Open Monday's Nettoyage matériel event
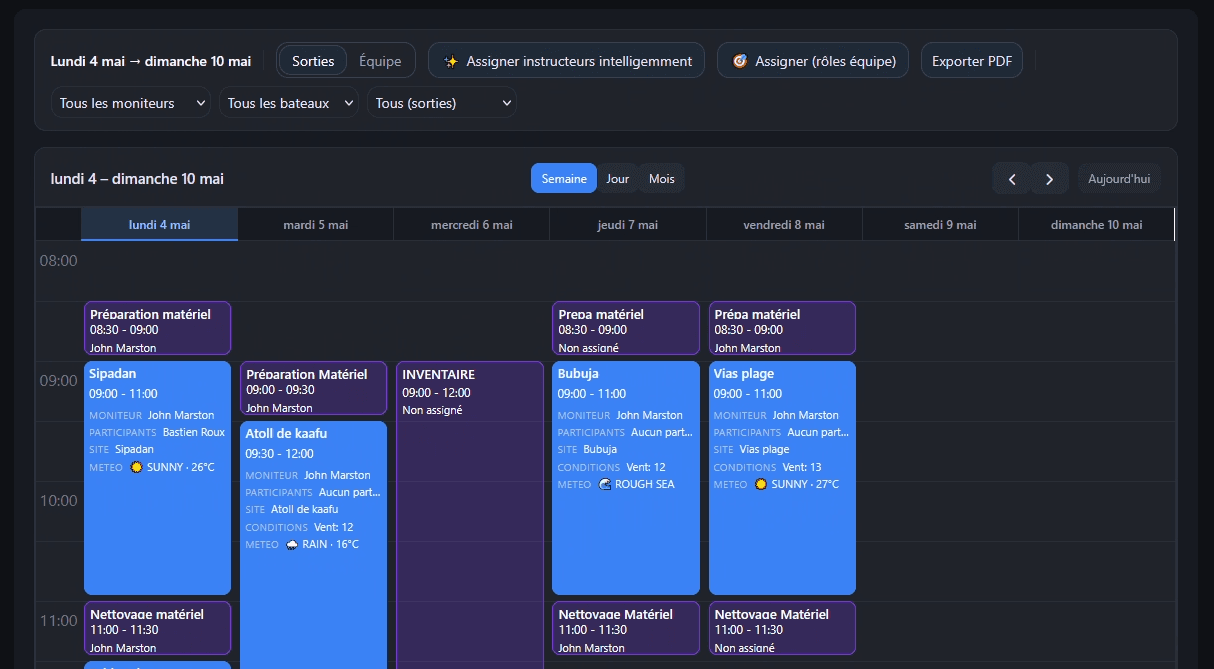The height and width of the screenshot is (669, 1214). tap(158, 628)
